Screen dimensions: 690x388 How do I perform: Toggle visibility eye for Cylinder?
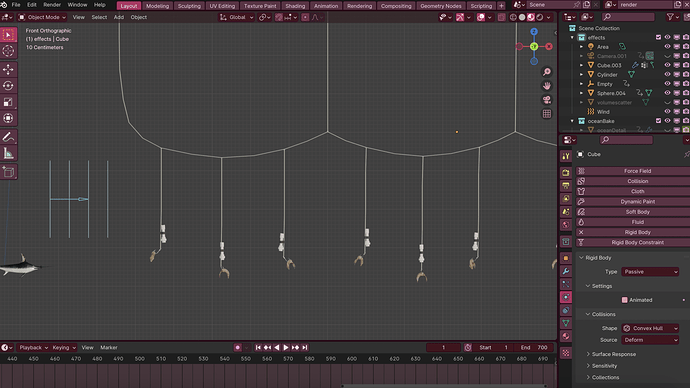(667, 74)
